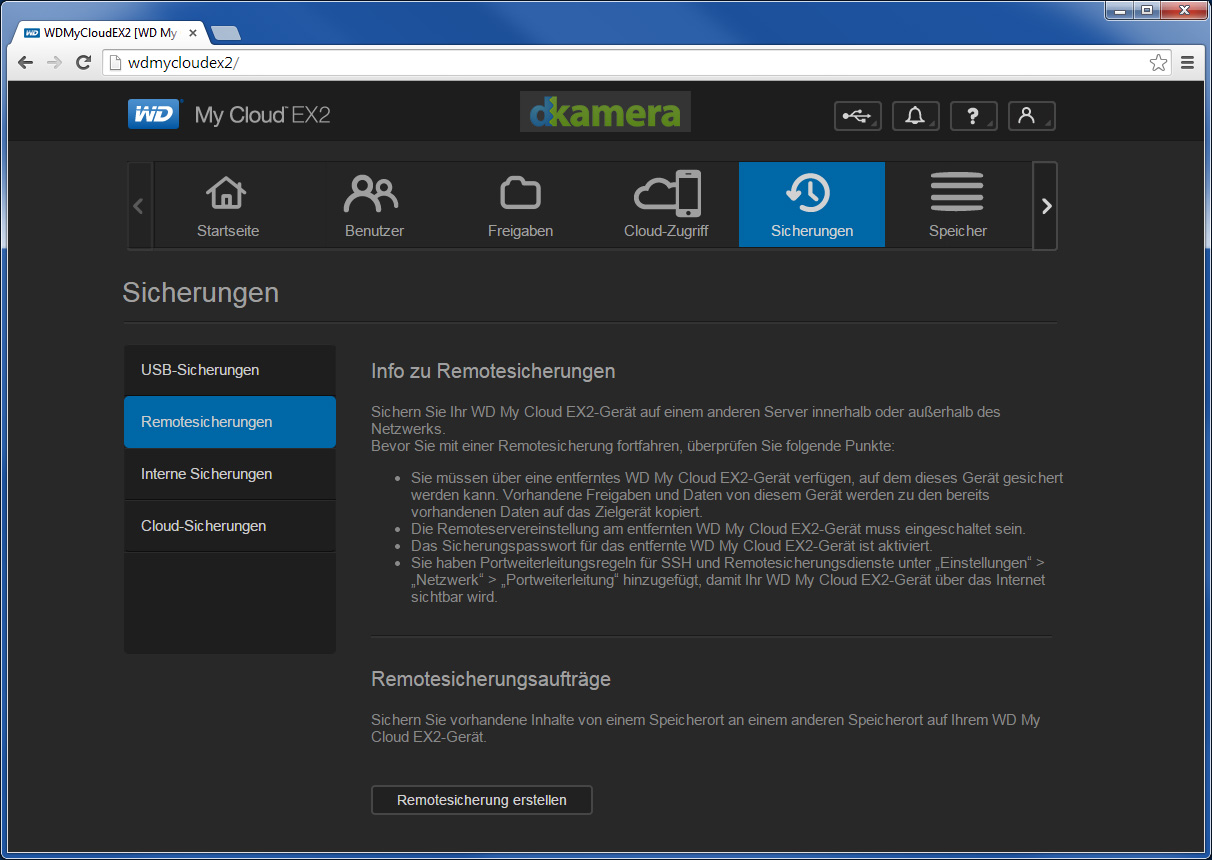Focus the address bar wdmycloudex2/

[x=638, y=63]
